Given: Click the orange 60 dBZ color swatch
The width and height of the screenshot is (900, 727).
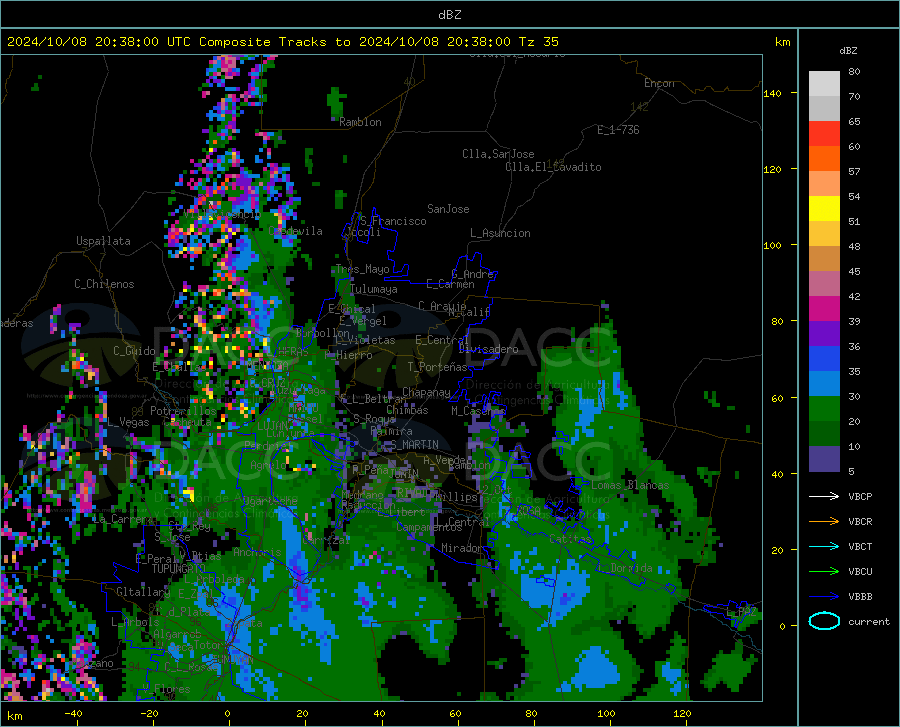Looking at the screenshot, I should point(824,158).
